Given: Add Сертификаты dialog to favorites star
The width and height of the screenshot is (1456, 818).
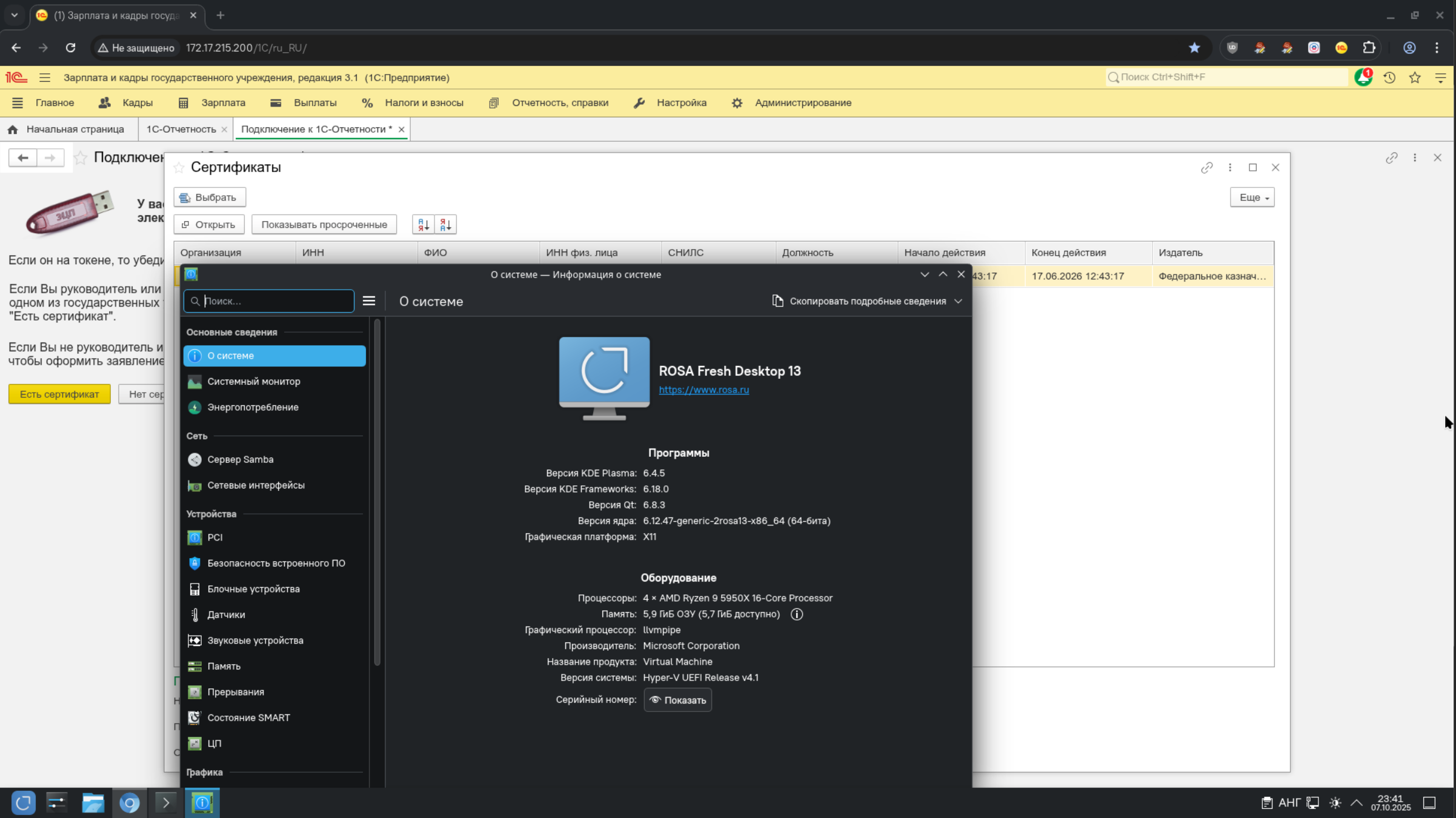Looking at the screenshot, I should tap(179, 168).
